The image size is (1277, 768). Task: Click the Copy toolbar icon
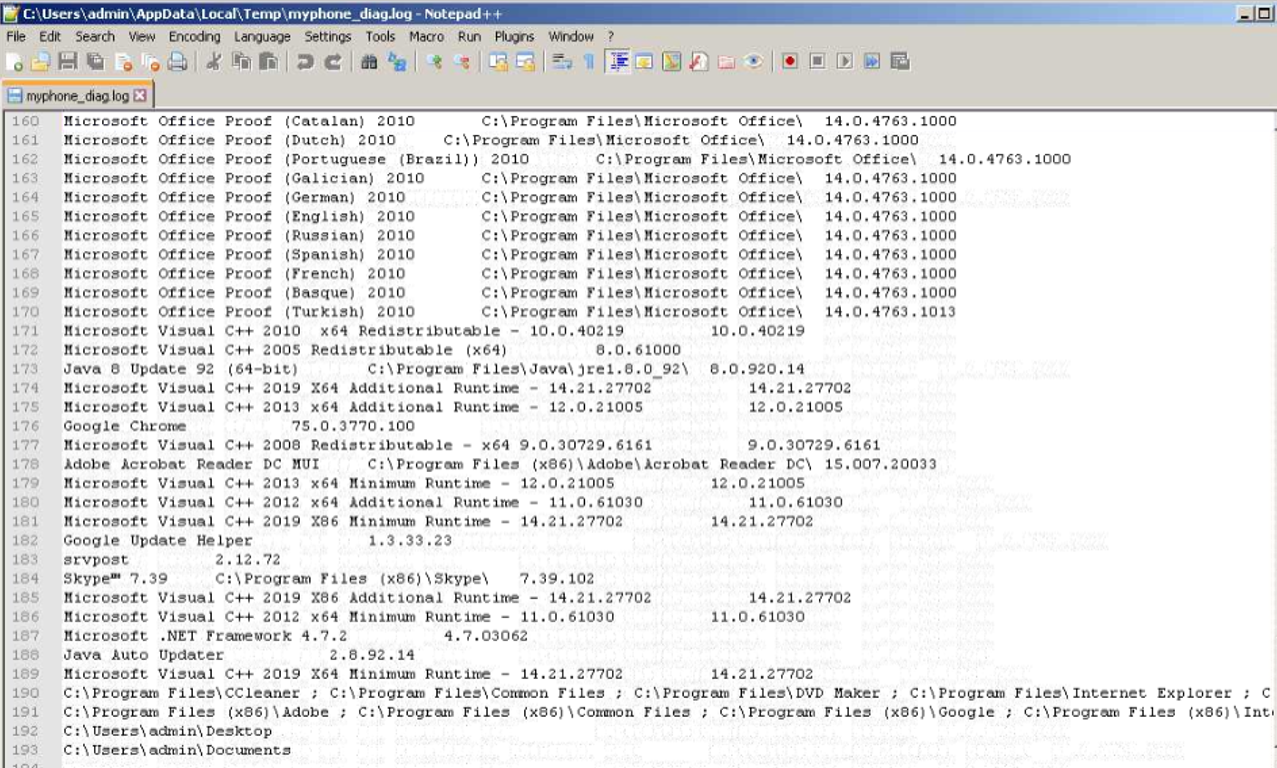(241, 62)
